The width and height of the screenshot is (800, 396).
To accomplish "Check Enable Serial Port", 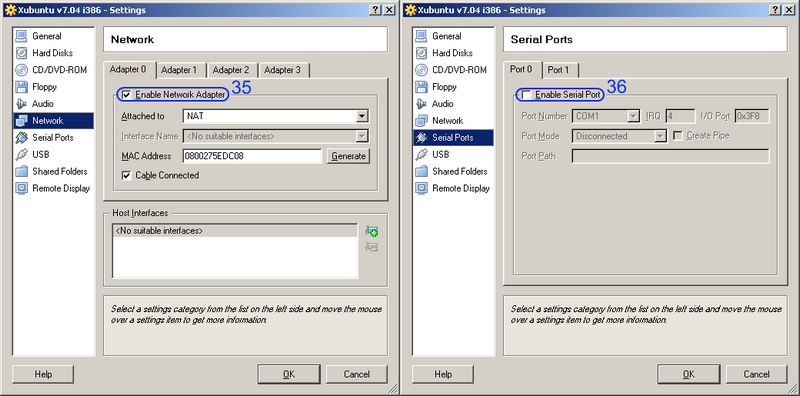I will (x=527, y=95).
